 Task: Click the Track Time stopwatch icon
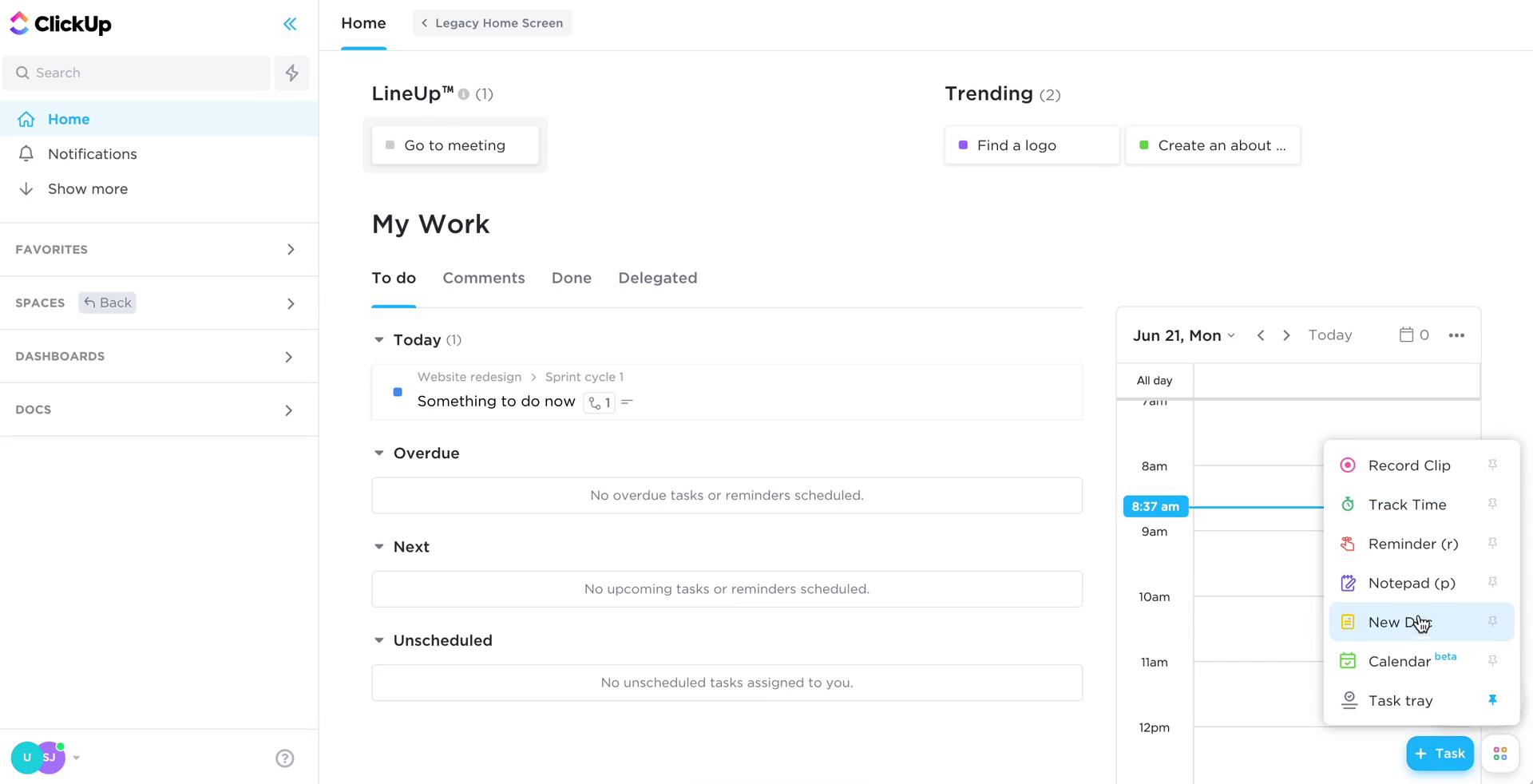pyautogui.click(x=1348, y=505)
